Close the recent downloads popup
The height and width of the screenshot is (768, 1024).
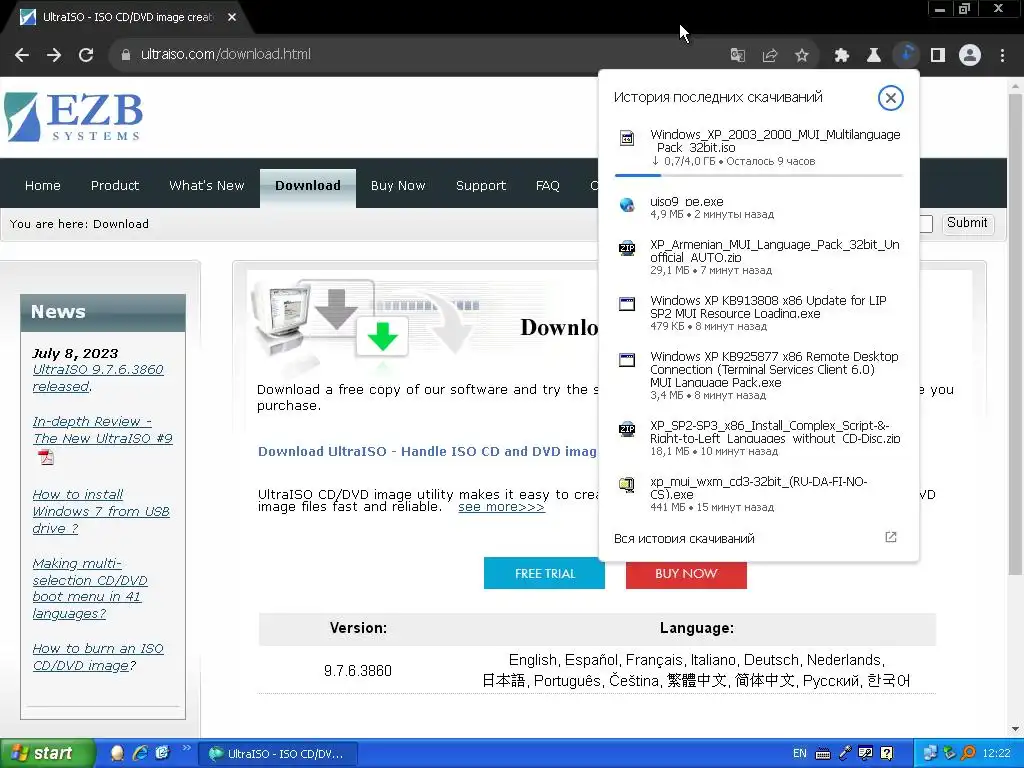click(891, 98)
